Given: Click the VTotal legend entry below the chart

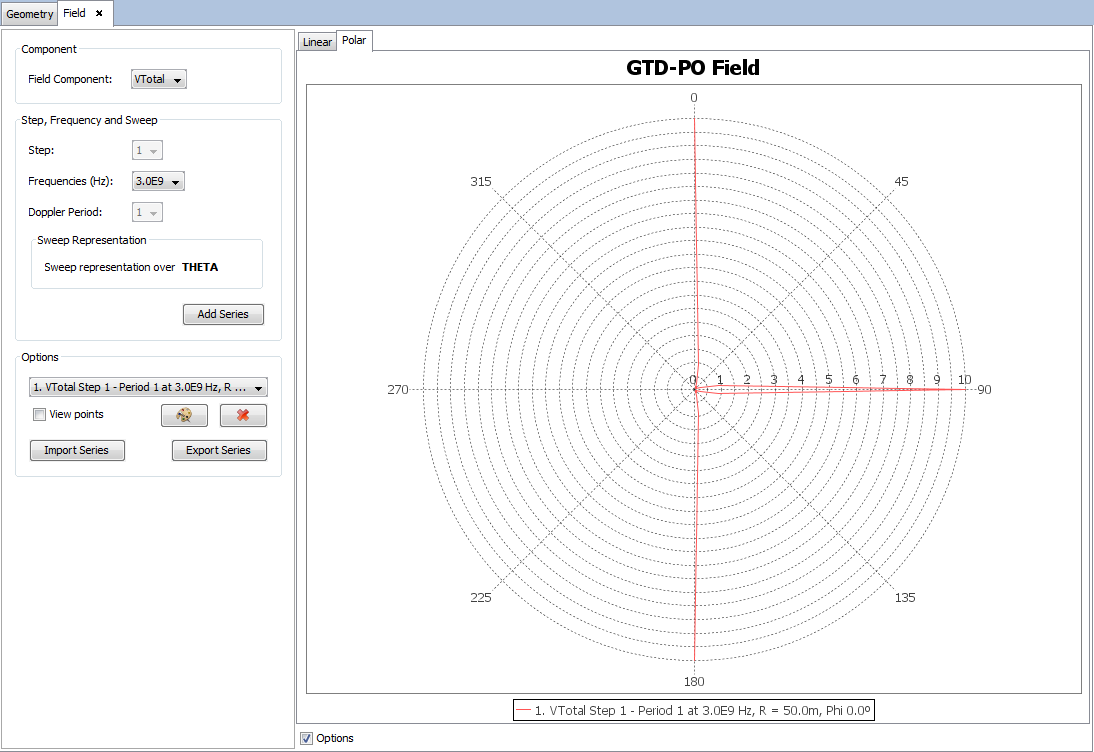Looking at the screenshot, I should (694, 710).
